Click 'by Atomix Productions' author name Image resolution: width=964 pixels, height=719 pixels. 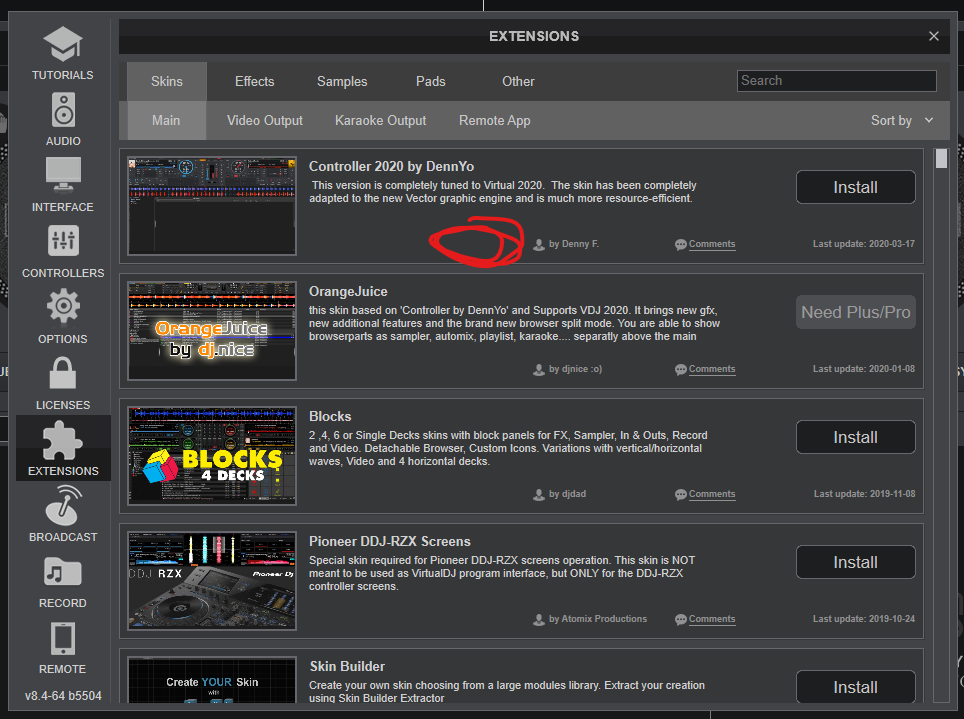coord(598,619)
